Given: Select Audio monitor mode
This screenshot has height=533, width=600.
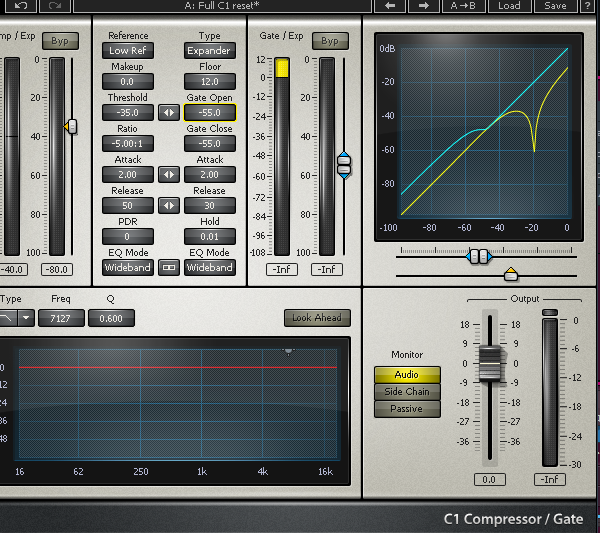Looking at the screenshot, I should click(407, 375).
